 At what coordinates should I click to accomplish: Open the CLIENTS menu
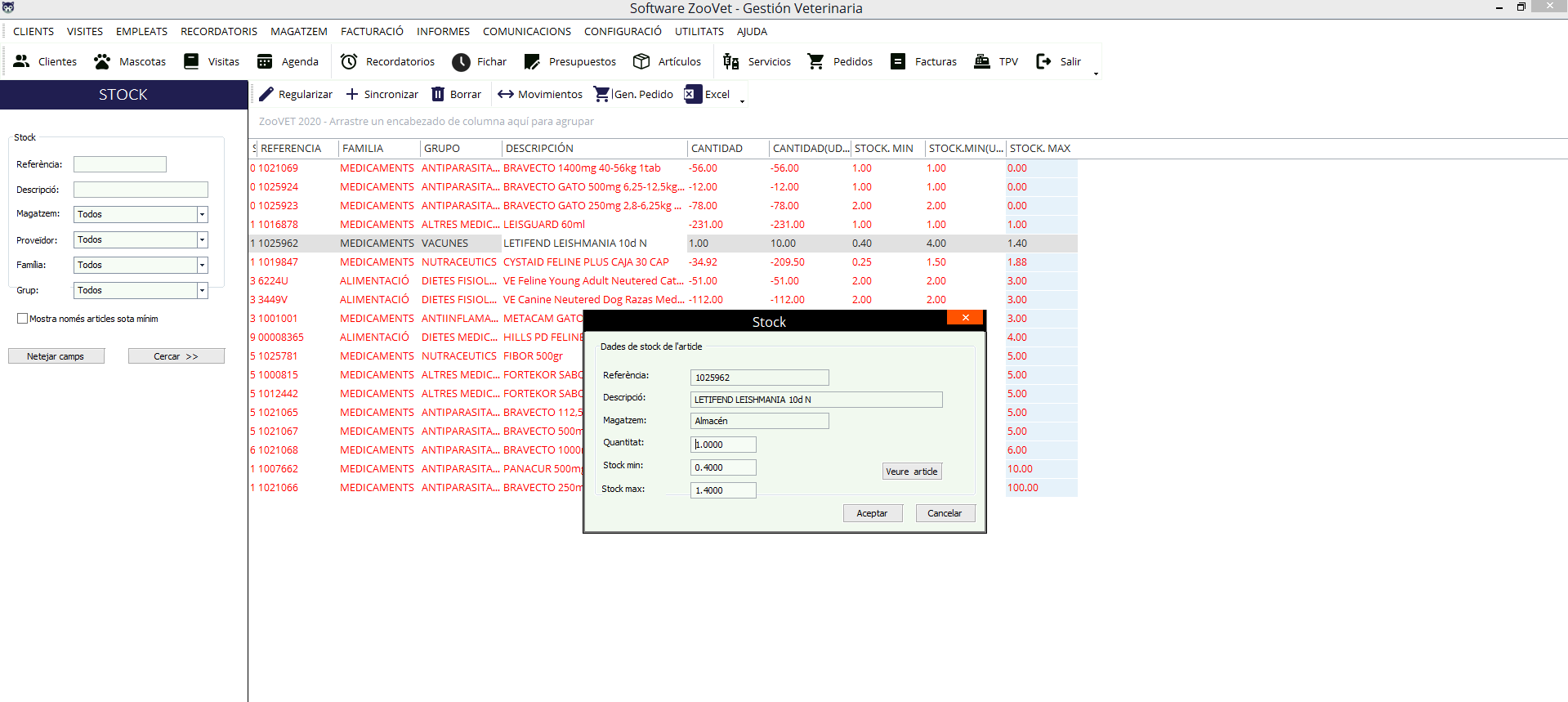pos(34,31)
